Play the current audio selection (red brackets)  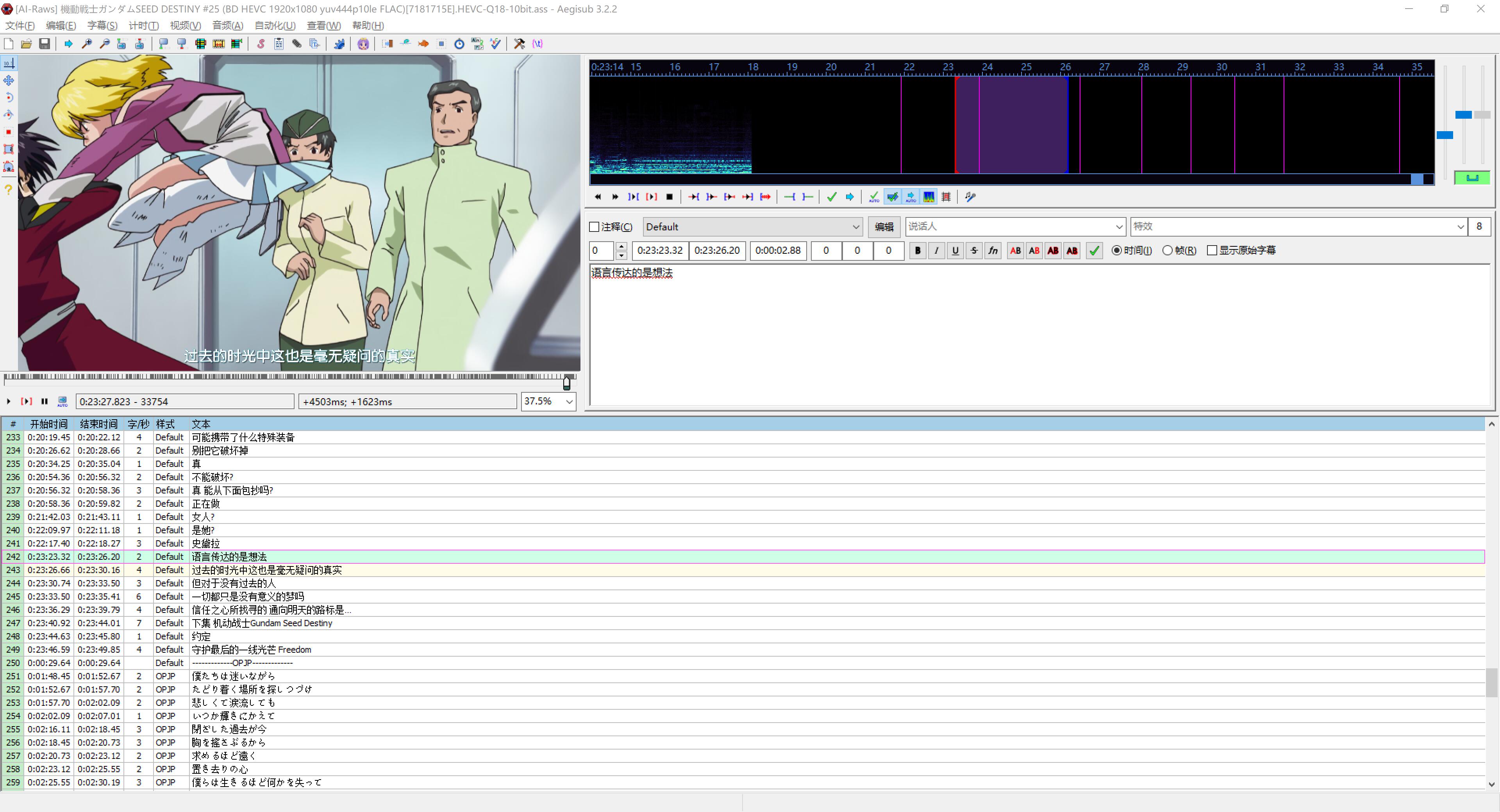point(652,197)
